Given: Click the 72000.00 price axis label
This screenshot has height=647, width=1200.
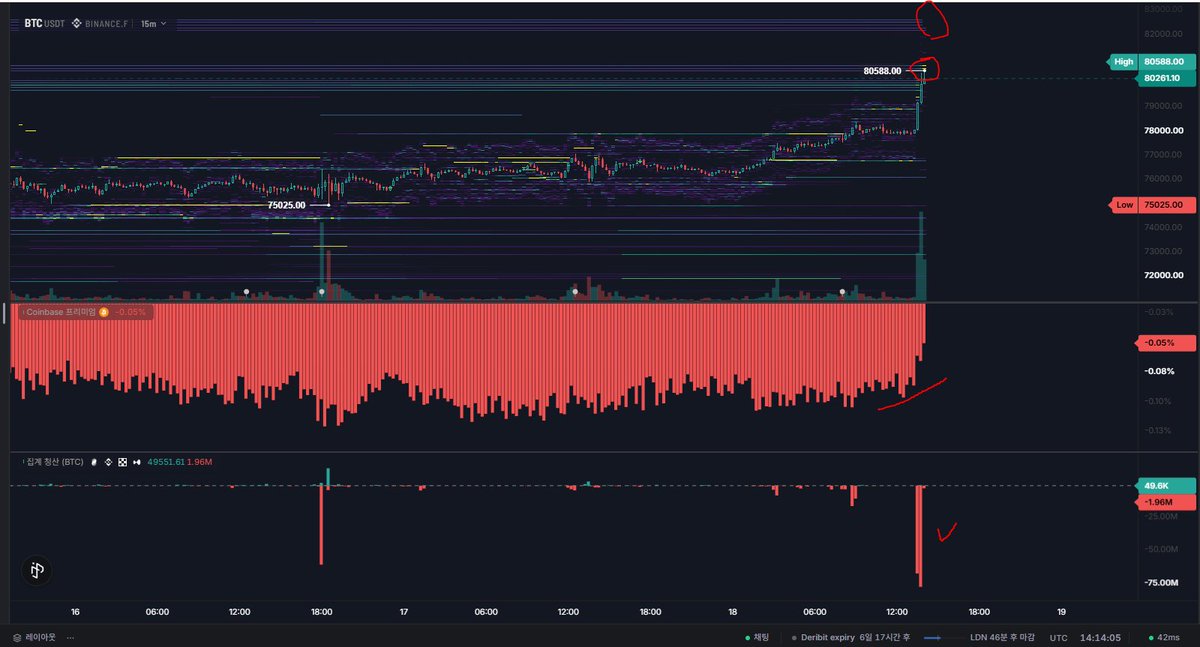Looking at the screenshot, I should click(1163, 275).
